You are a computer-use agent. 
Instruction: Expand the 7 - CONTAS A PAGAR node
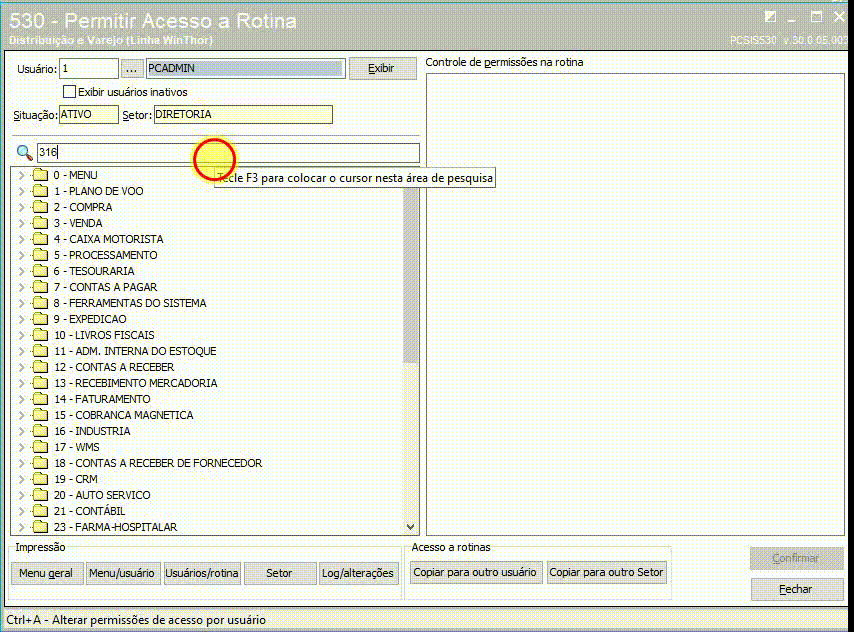(21, 287)
